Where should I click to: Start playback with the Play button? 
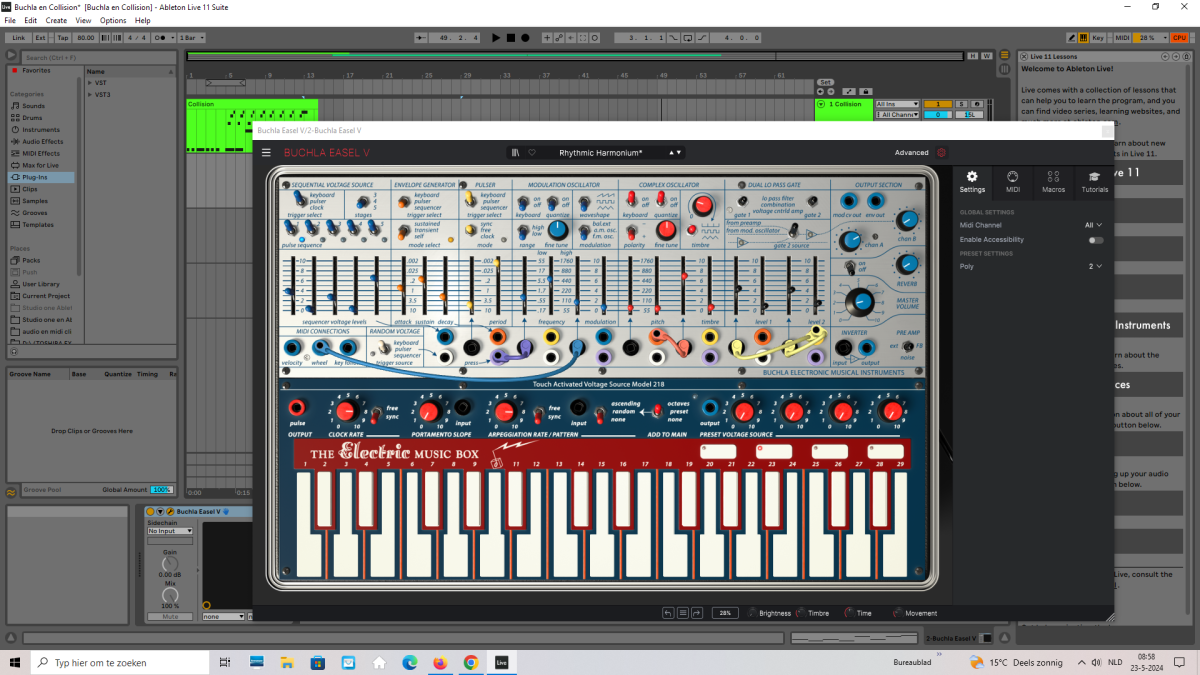click(496, 38)
